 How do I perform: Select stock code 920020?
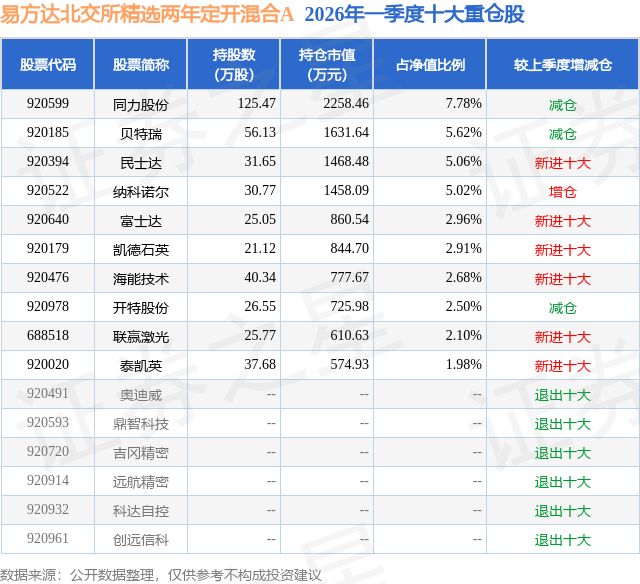coord(48,364)
